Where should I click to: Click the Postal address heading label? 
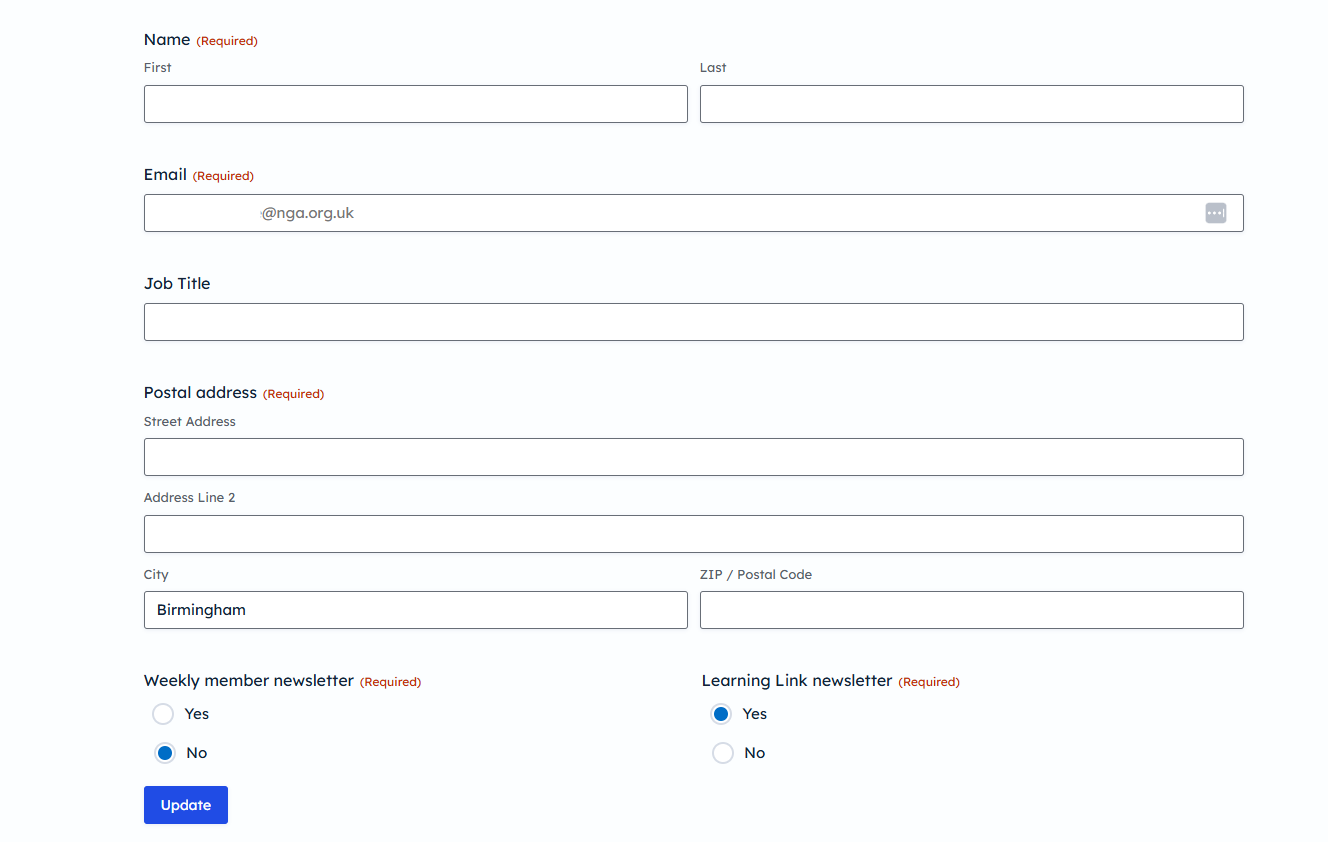[x=200, y=393]
